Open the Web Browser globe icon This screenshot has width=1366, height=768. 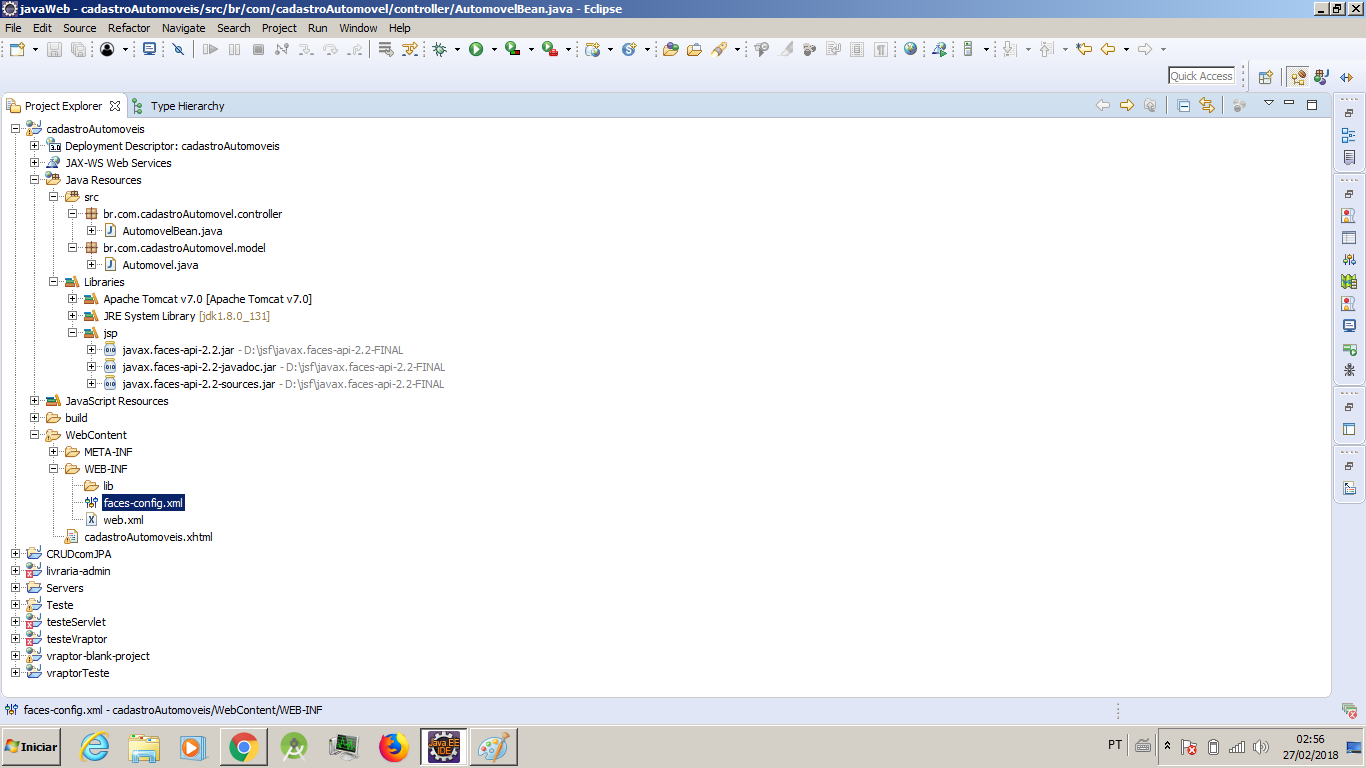point(910,49)
